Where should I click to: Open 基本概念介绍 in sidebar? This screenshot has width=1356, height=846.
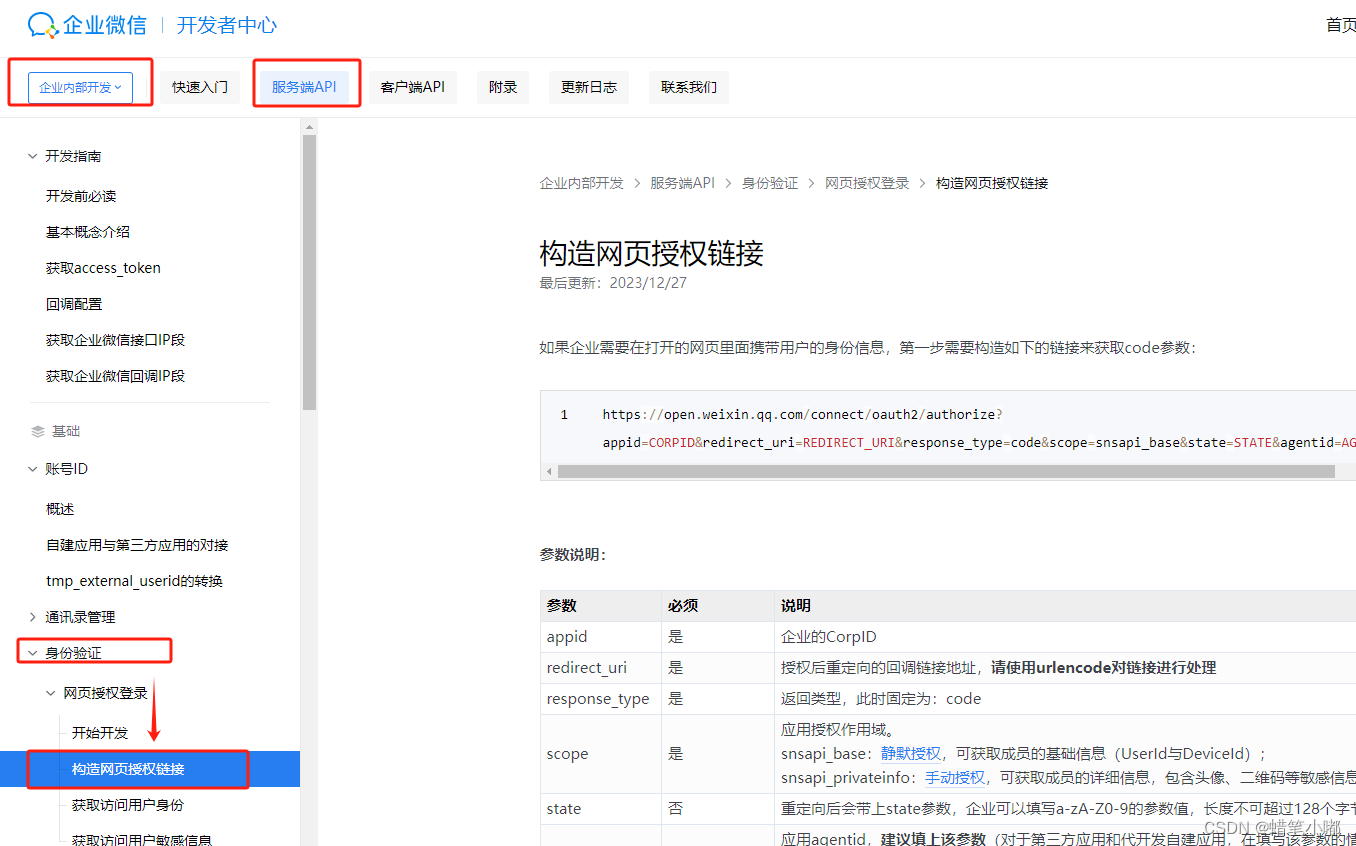(88, 232)
